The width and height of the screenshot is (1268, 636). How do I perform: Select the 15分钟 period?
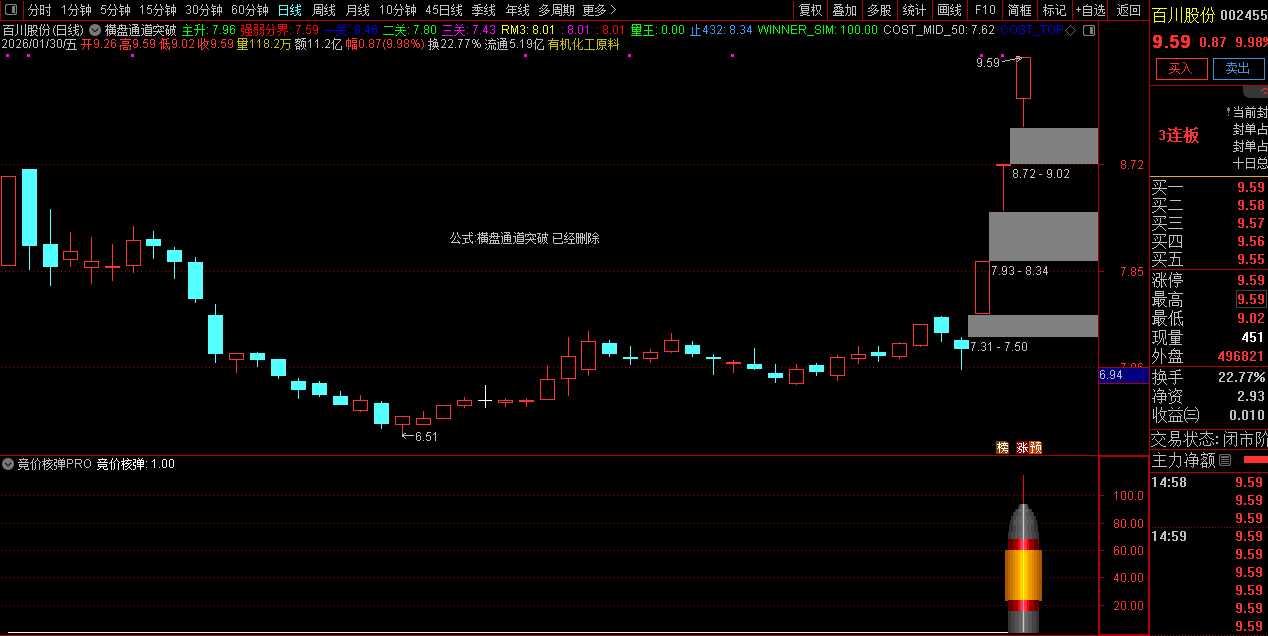pos(157,10)
